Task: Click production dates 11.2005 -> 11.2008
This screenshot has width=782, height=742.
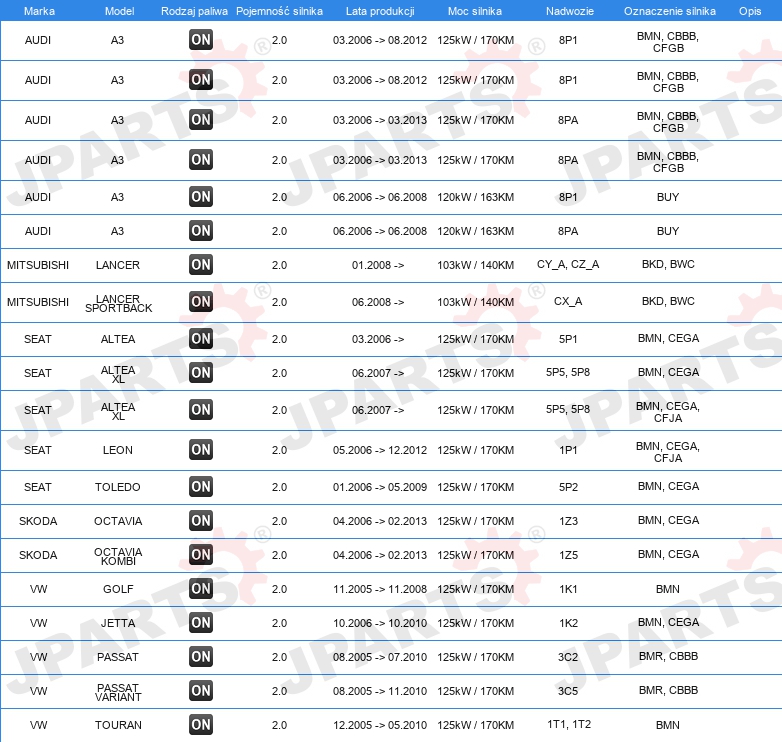Action: (x=380, y=589)
